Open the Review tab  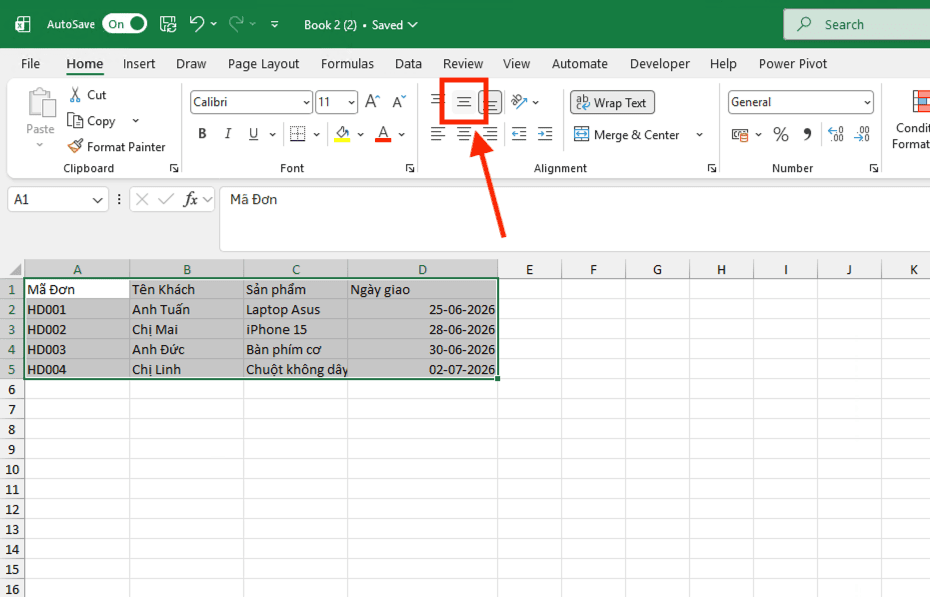pos(463,63)
